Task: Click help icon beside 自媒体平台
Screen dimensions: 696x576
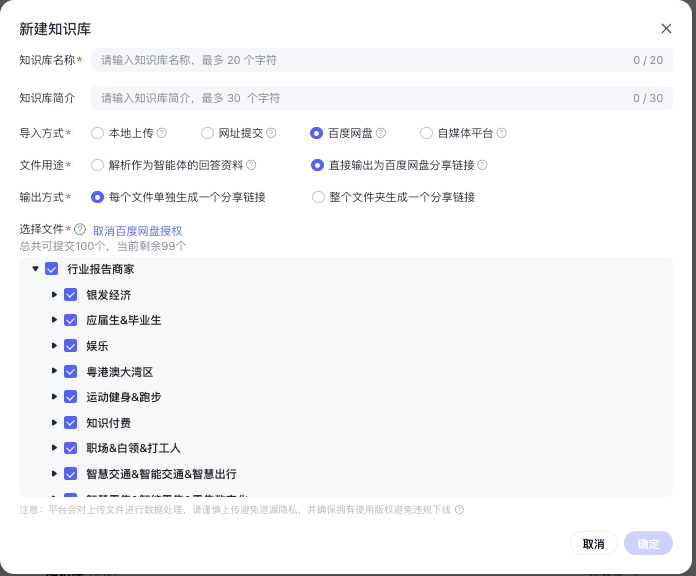Action: tap(502, 133)
